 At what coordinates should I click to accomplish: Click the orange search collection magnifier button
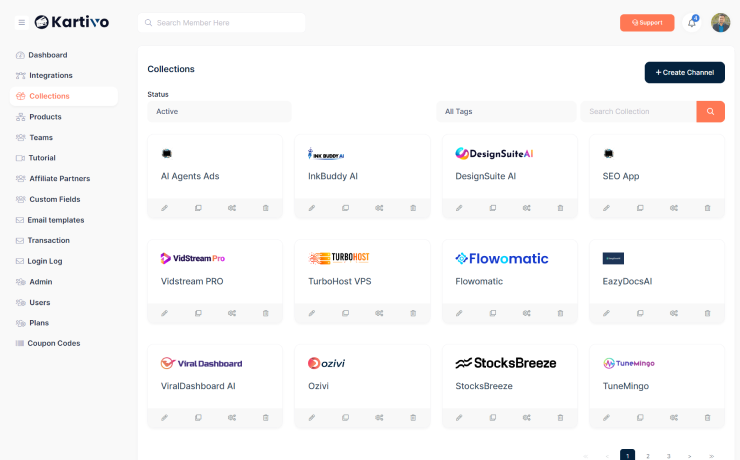[710, 112]
